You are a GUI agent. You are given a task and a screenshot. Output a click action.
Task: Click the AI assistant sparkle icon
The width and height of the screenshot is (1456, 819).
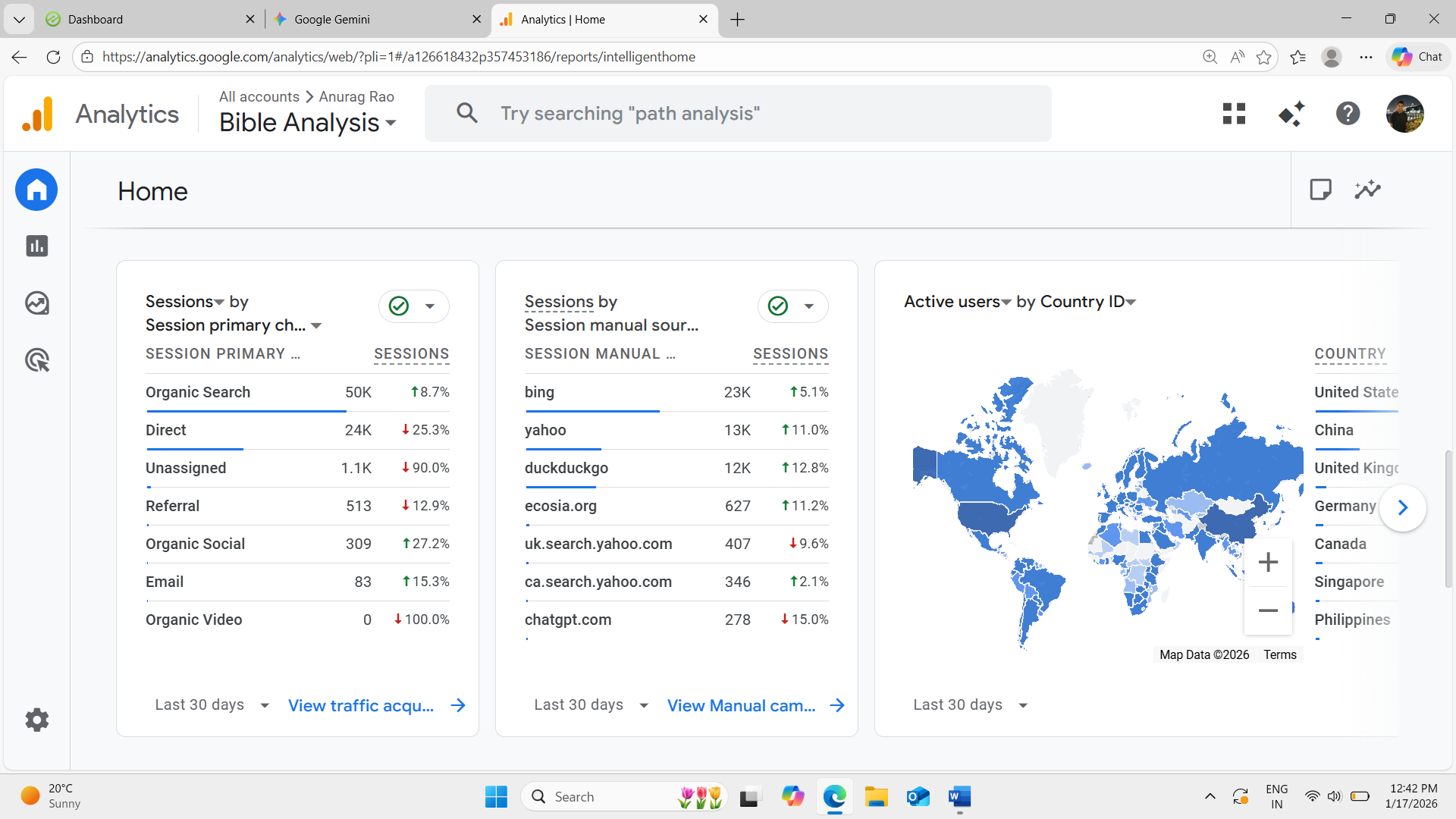point(1291,114)
